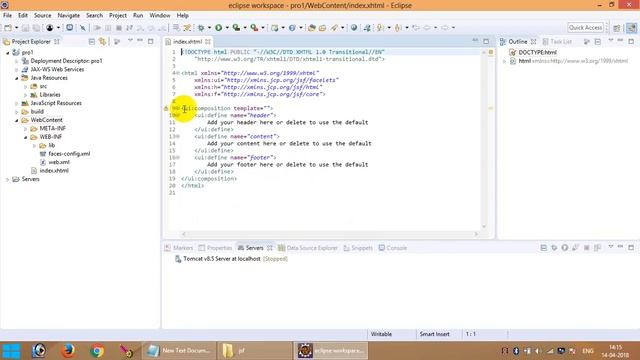This screenshot has height=360, width=640.
Task: Click the Open Perspective icon
Action: point(617,28)
